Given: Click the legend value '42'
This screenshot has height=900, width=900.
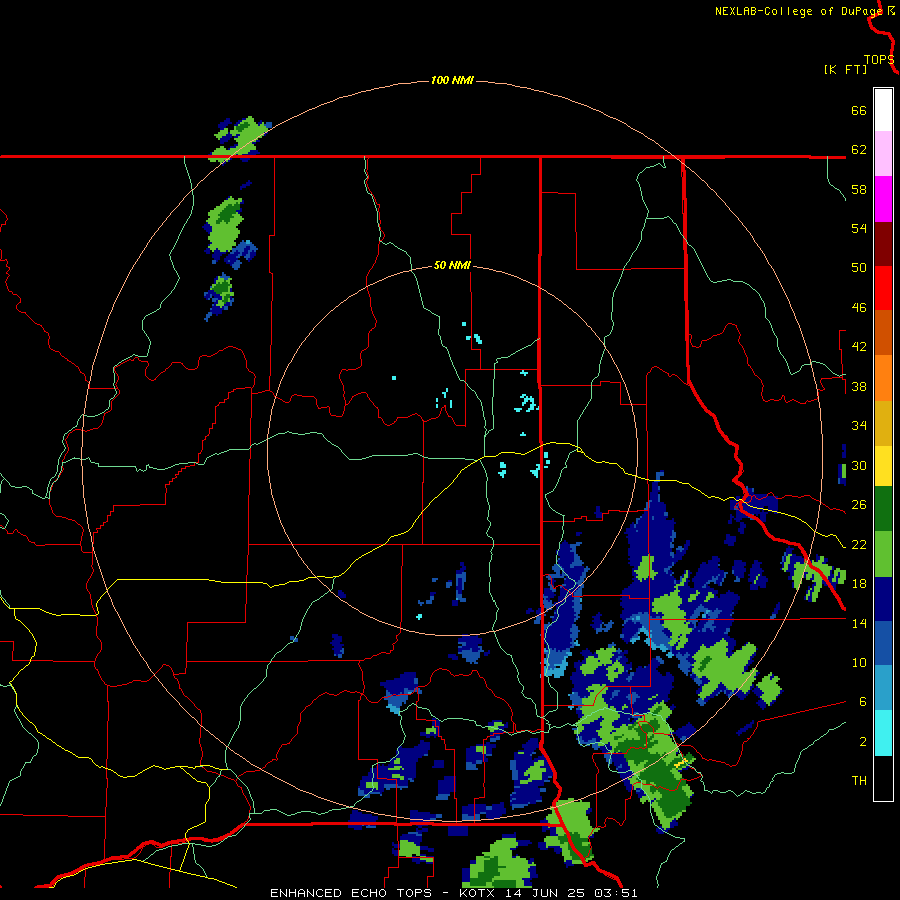Looking at the screenshot, I should click(859, 347).
